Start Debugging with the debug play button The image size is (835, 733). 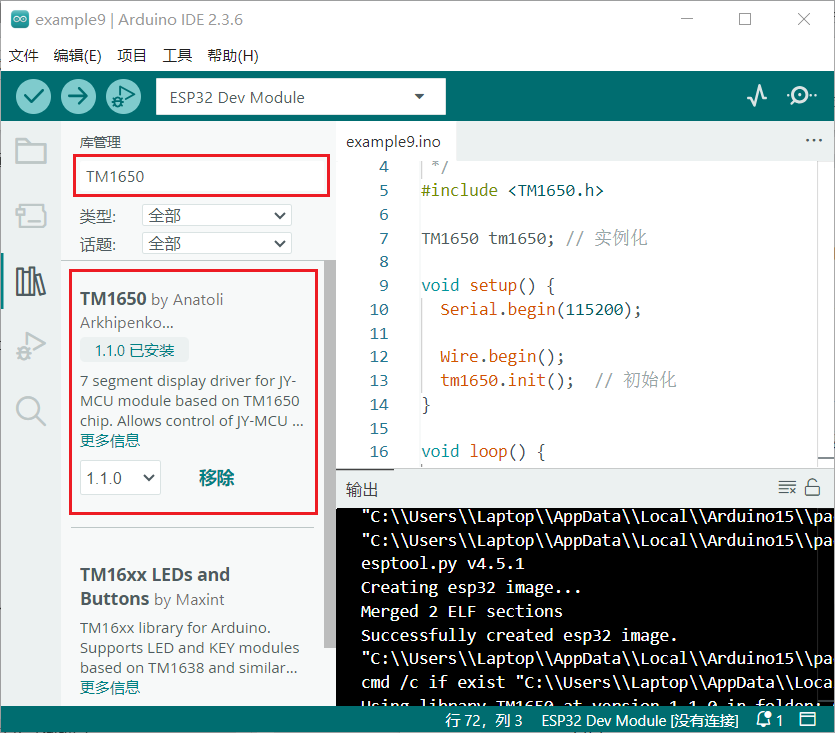tap(124, 96)
